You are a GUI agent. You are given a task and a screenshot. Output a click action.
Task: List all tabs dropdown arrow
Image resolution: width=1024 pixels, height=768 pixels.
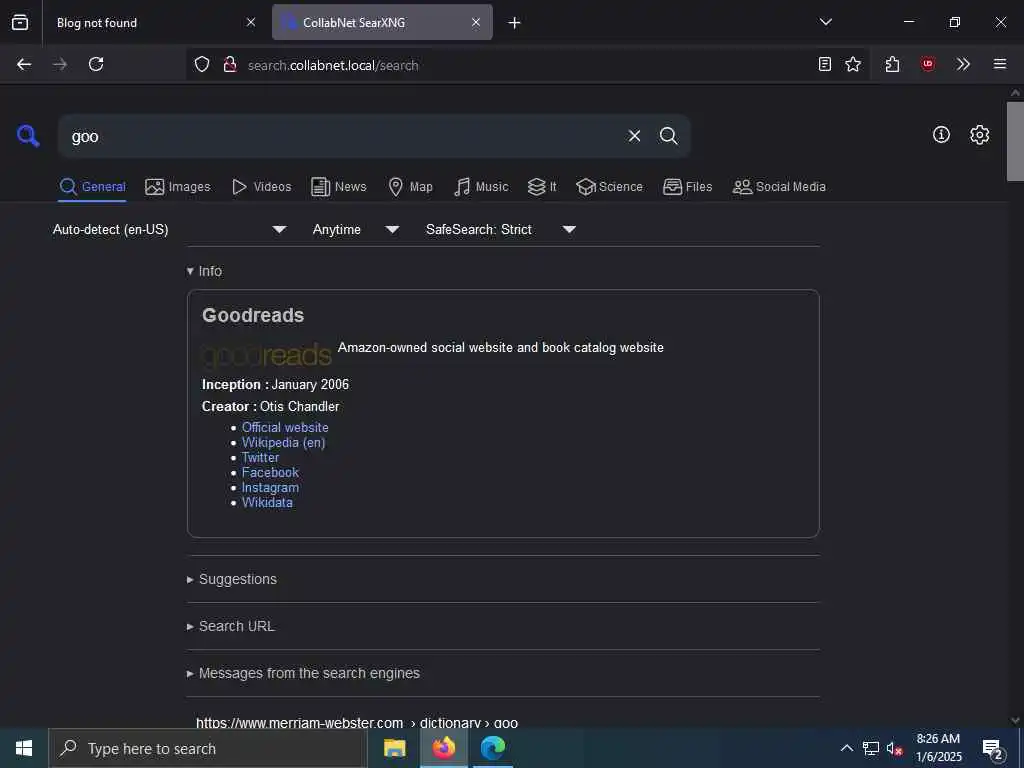(x=825, y=22)
